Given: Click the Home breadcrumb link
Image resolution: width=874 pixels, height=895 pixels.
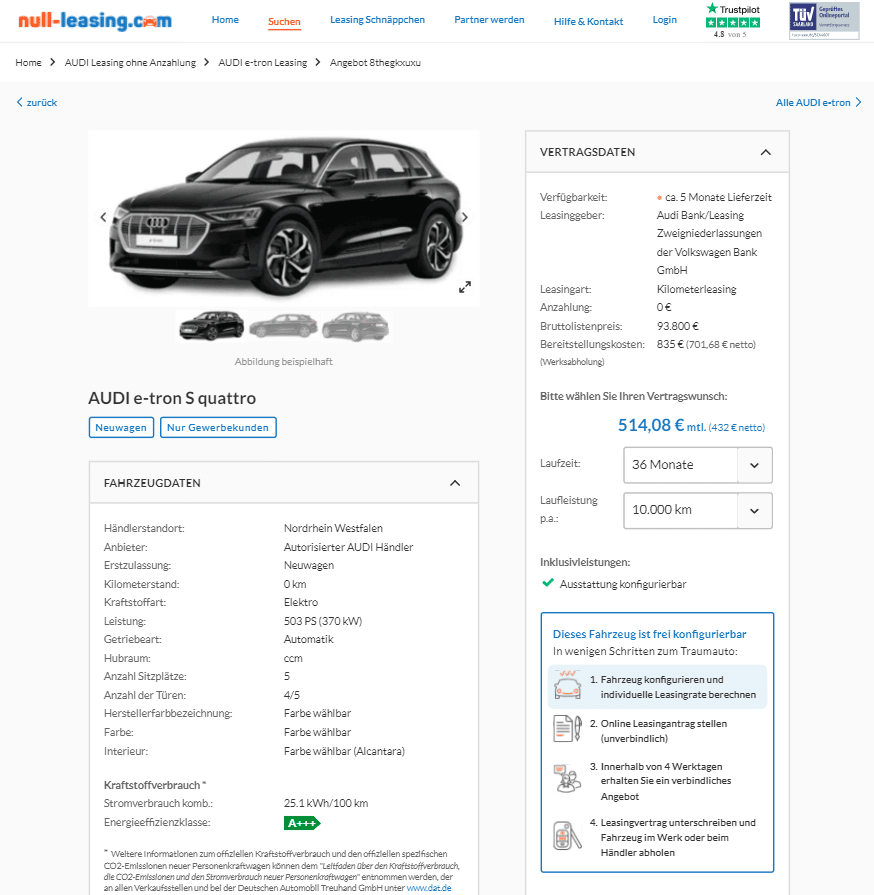Looking at the screenshot, I should coord(29,62).
